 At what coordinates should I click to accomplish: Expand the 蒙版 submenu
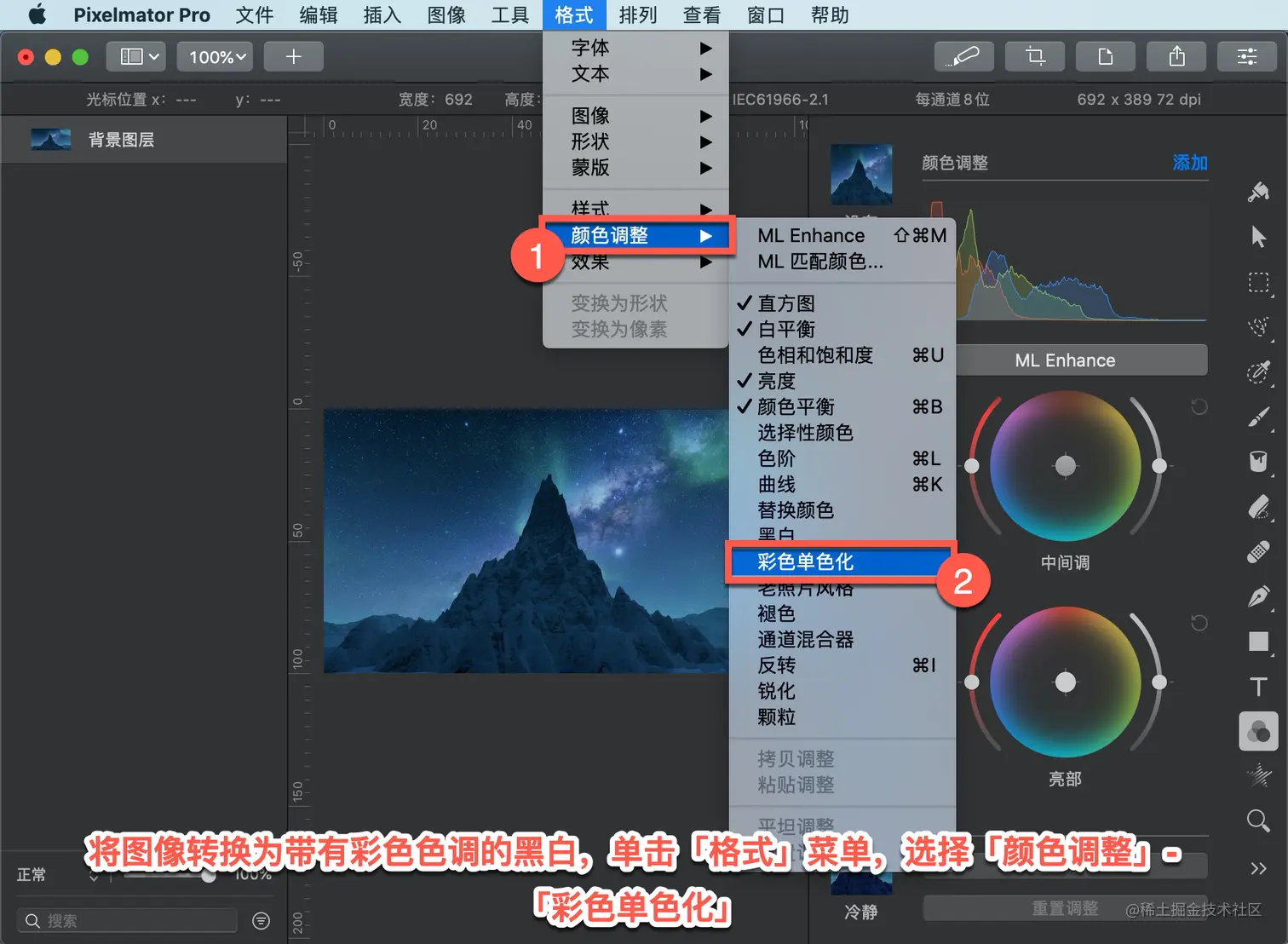coord(635,168)
